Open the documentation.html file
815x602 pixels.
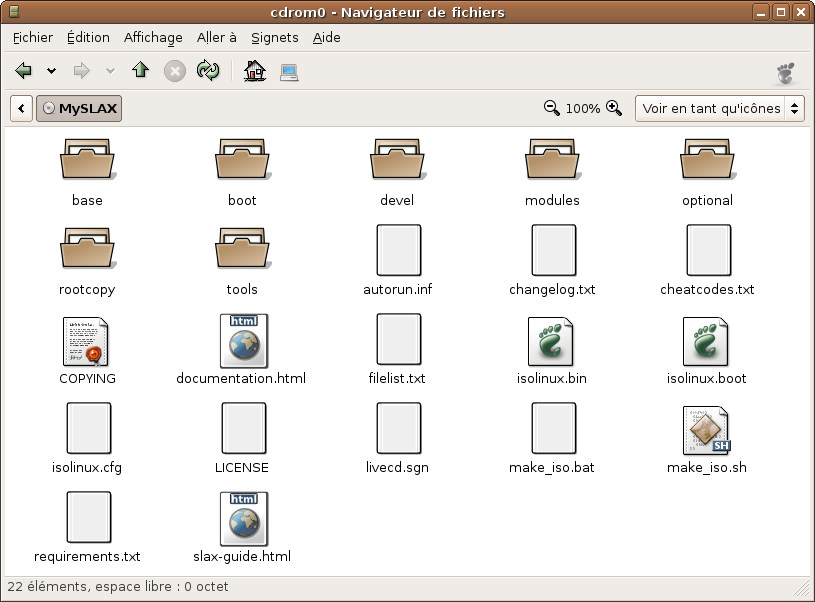pyautogui.click(x=242, y=342)
